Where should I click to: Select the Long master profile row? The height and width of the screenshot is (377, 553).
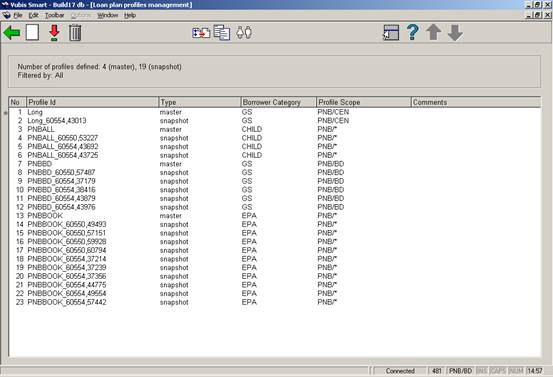click(x=275, y=112)
